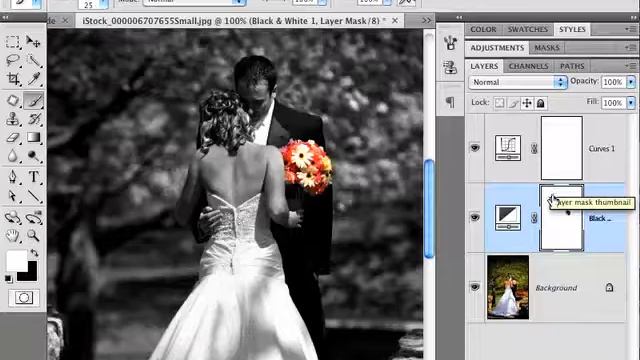Image resolution: width=640 pixels, height=360 pixels.
Task: Toggle lock all
Action: (540, 103)
